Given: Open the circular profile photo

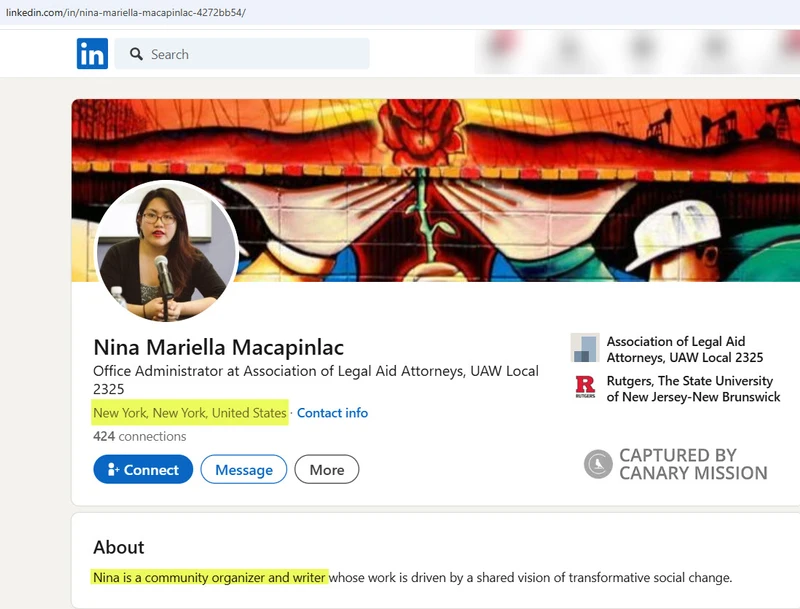Looking at the screenshot, I should tap(167, 251).
